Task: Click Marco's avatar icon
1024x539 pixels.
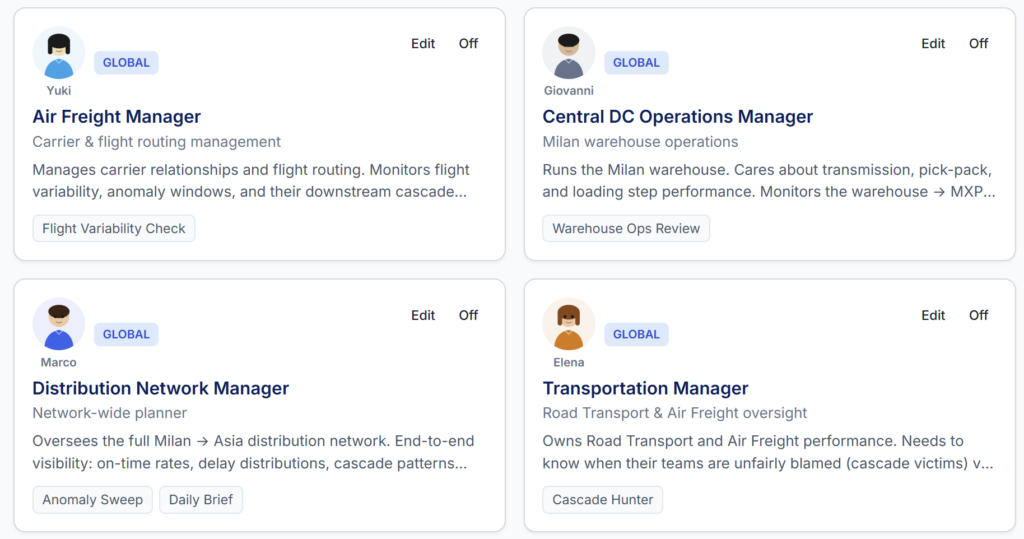Action: click(x=59, y=324)
